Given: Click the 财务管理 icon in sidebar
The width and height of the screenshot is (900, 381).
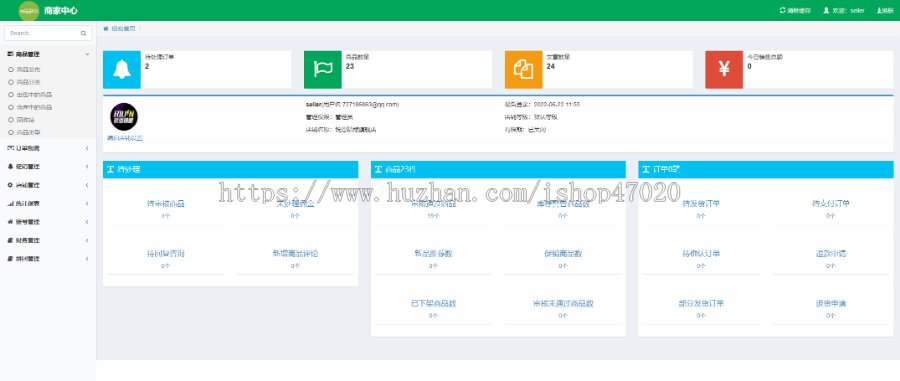Looking at the screenshot, I should tap(10, 240).
